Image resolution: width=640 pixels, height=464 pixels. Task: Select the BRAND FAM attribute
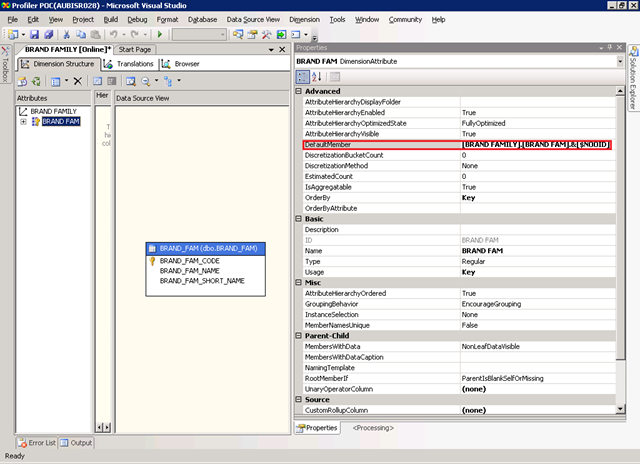coord(61,122)
